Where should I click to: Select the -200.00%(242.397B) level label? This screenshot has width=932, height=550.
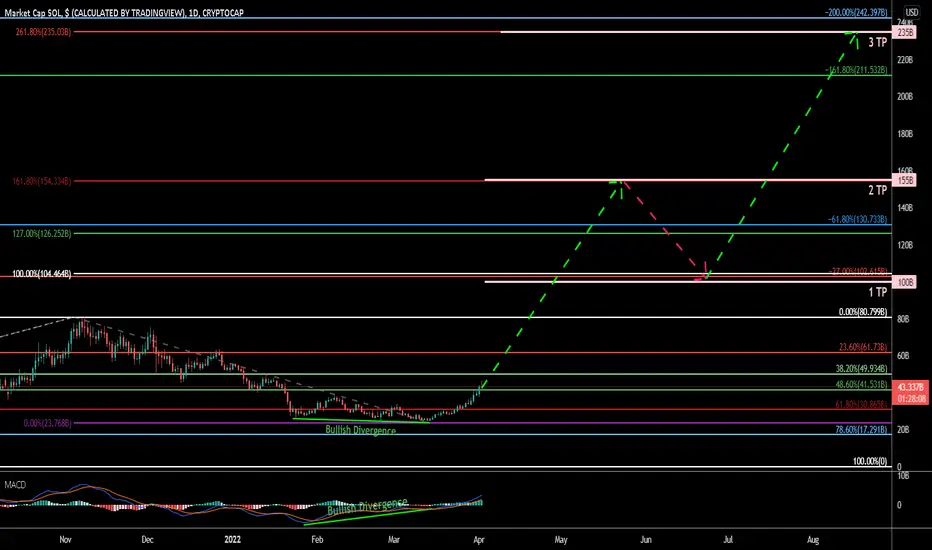point(857,12)
